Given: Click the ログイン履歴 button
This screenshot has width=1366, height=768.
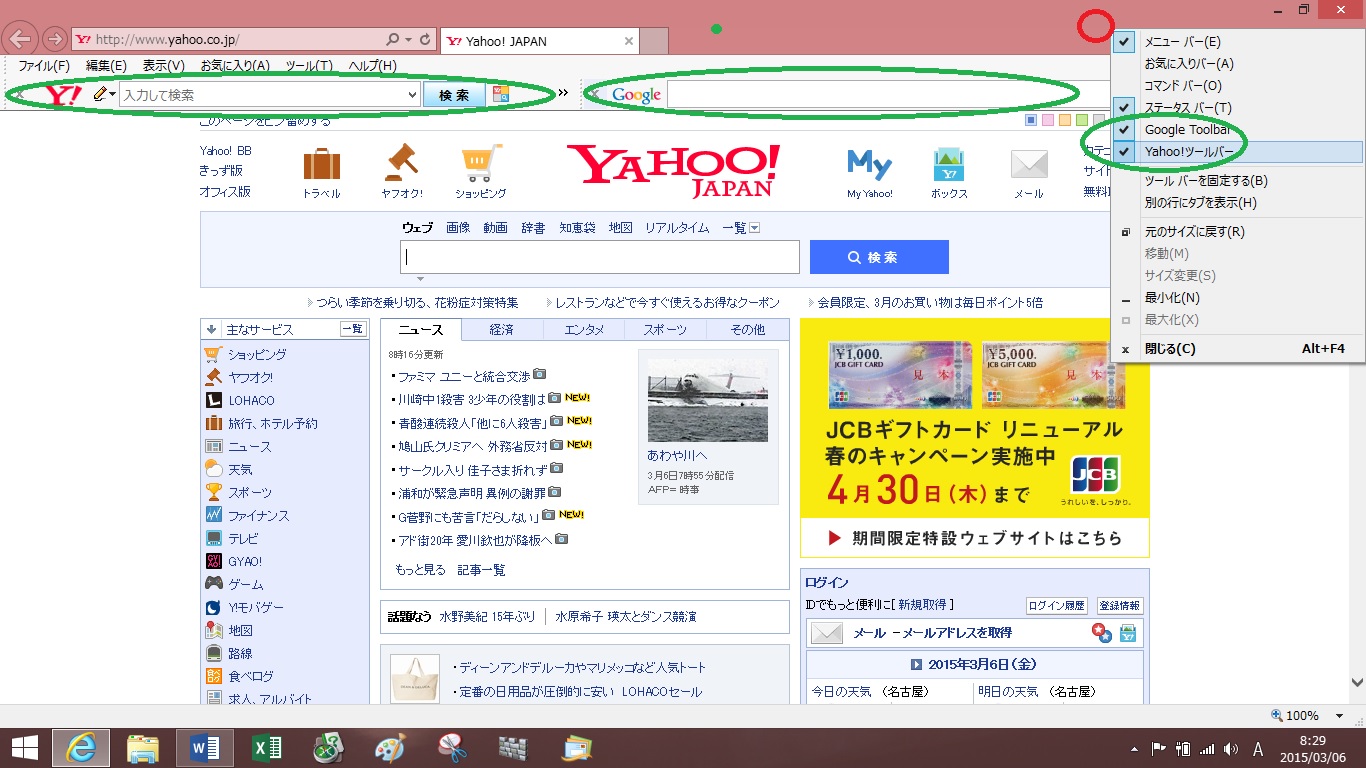Looking at the screenshot, I should 1058,606.
